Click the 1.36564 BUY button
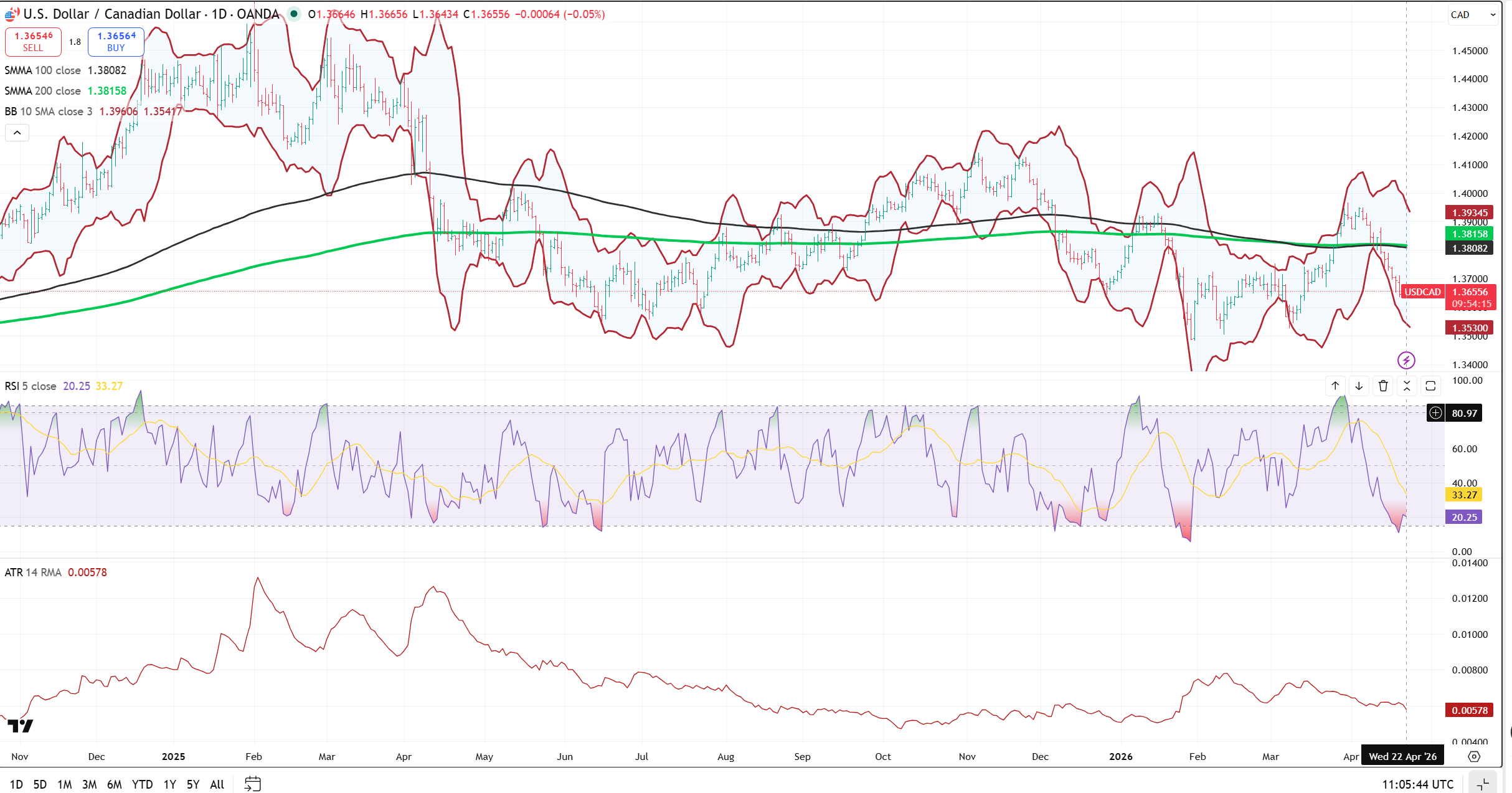The image size is (1512, 793). click(x=116, y=42)
